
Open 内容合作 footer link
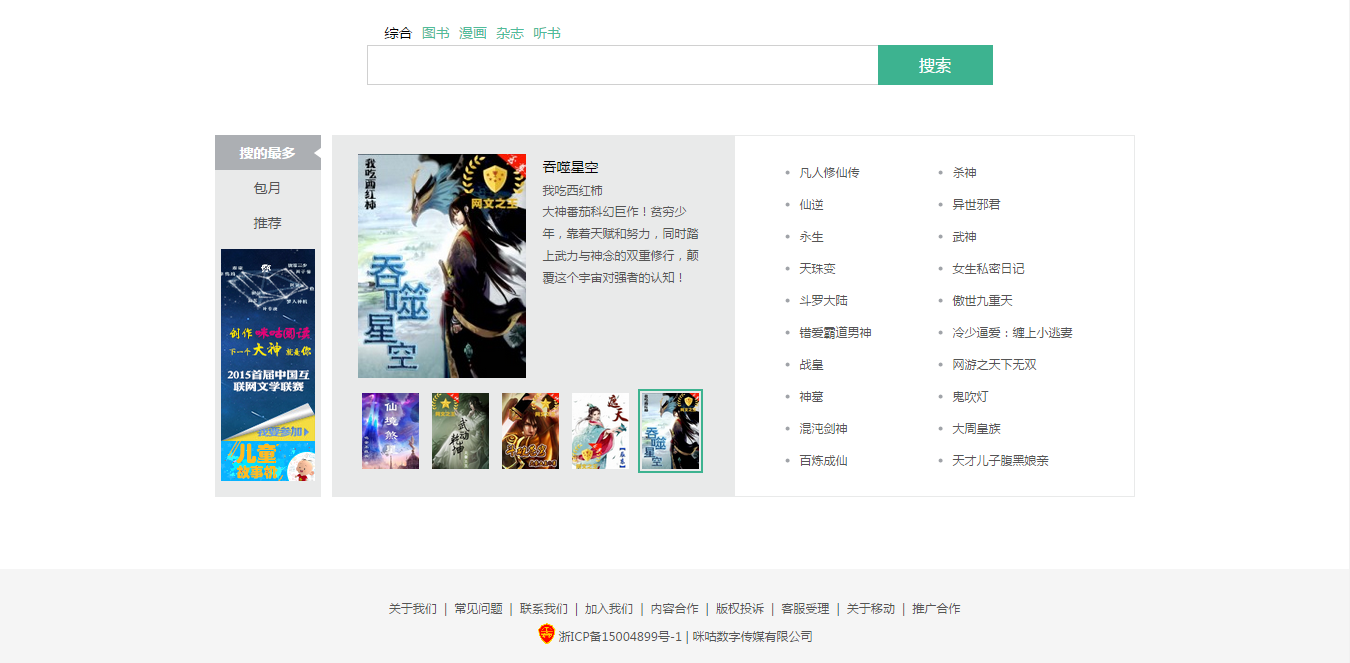(x=675, y=609)
